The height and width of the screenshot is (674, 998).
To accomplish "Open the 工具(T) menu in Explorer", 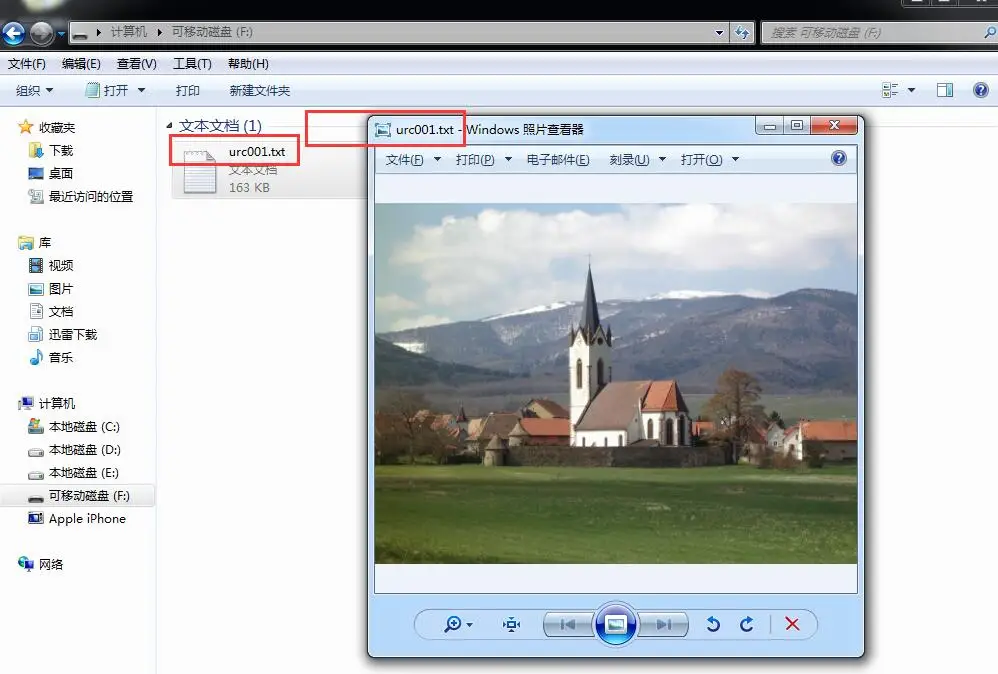I will 192,64.
